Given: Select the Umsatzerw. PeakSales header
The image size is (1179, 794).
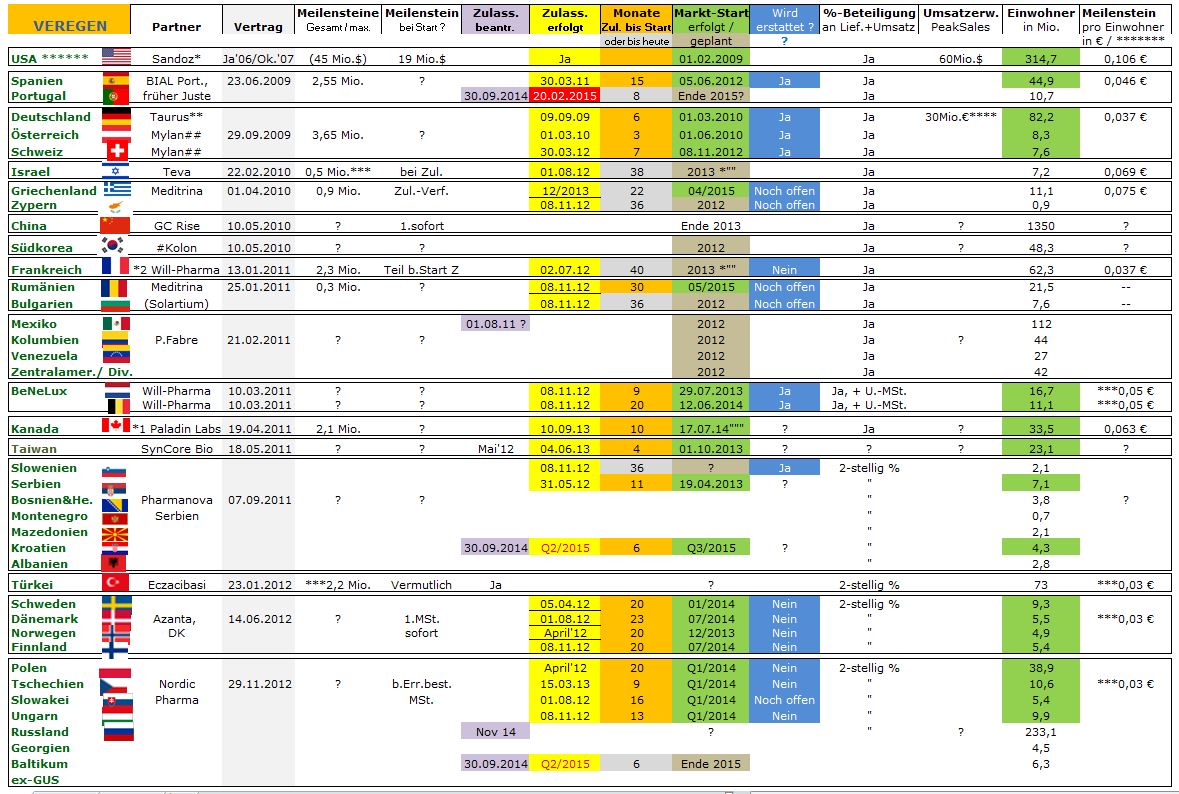Looking at the screenshot, I should [x=960, y=20].
